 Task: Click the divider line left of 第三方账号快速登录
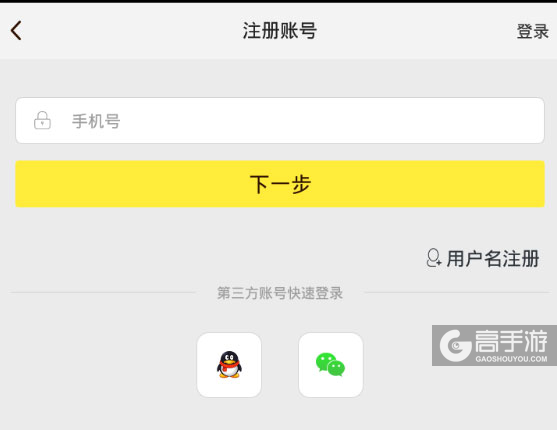click(103, 292)
